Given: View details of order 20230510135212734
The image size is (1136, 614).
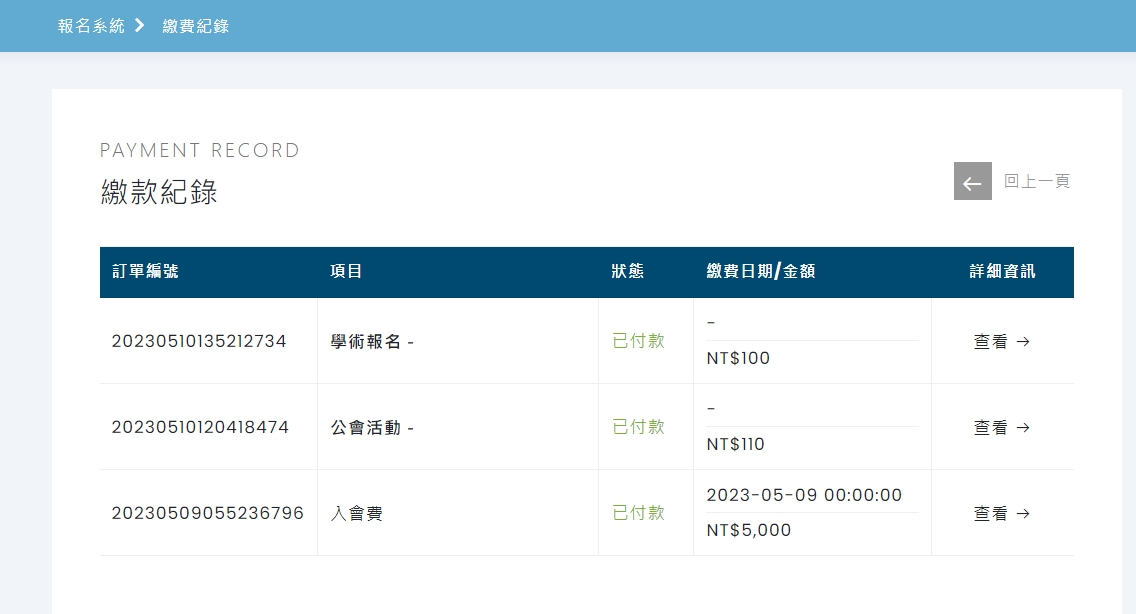Looking at the screenshot, I should click(1001, 341).
